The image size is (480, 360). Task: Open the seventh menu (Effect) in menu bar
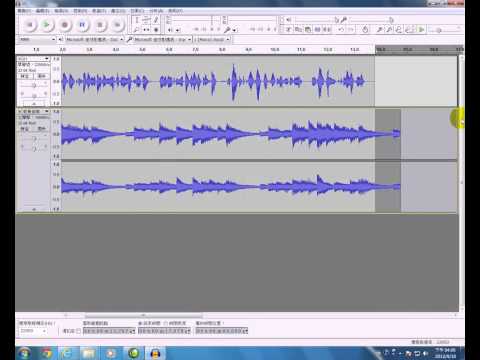click(137, 11)
